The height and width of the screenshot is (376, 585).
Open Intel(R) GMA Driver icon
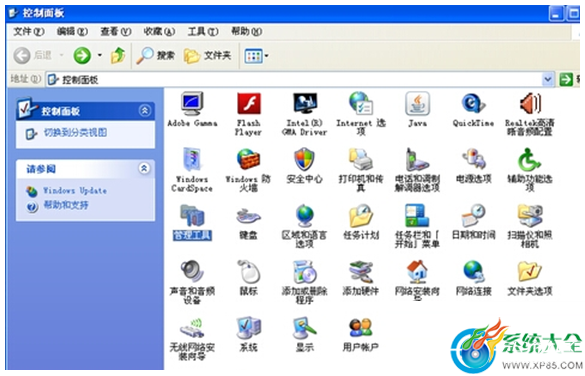tap(305, 103)
